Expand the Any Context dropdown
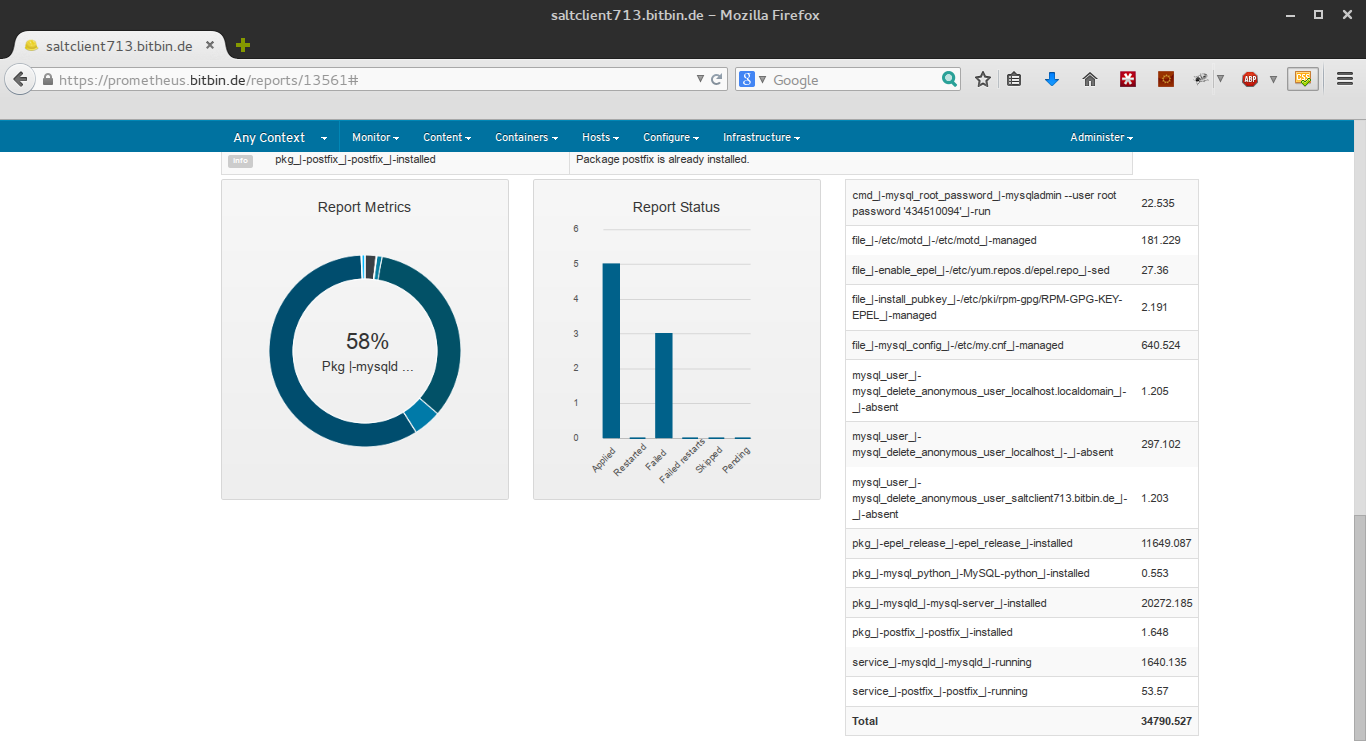The height and width of the screenshot is (741, 1366). [x=280, y=138]
